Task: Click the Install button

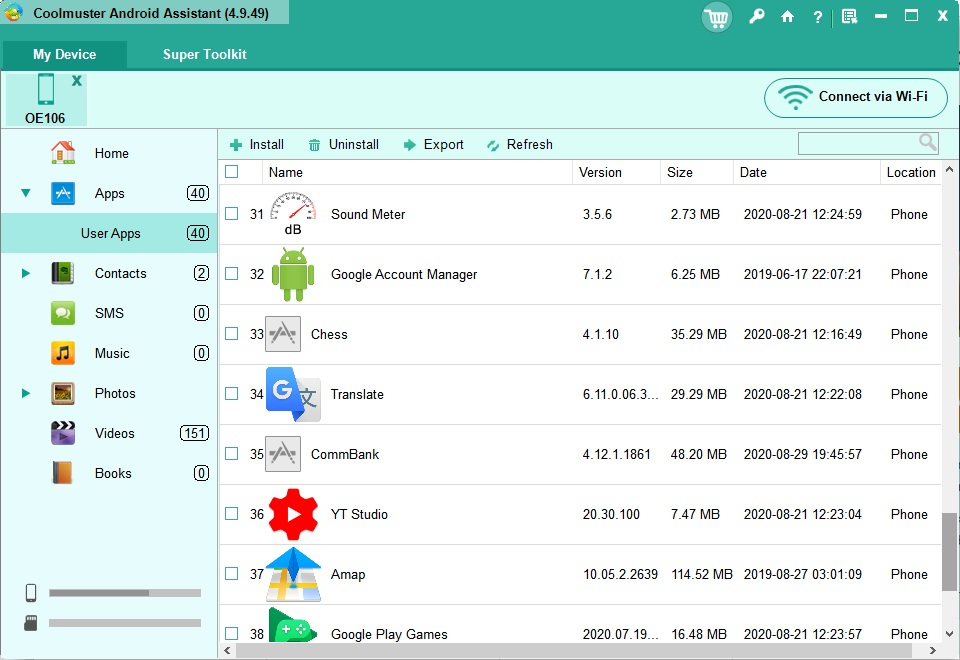Action: point(257,144)
